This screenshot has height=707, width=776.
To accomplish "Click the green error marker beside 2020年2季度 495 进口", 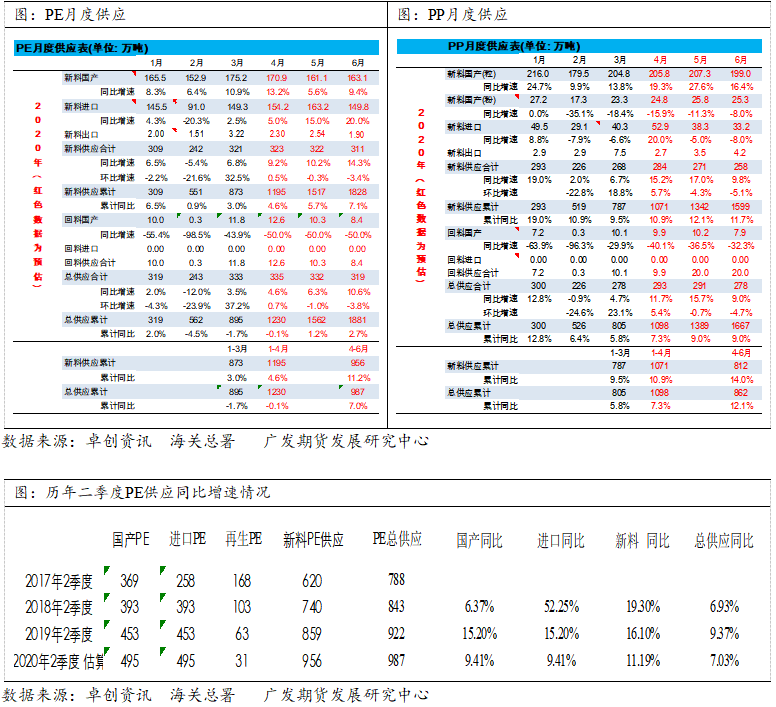I will pyautogui.click(x=162, y=651).
